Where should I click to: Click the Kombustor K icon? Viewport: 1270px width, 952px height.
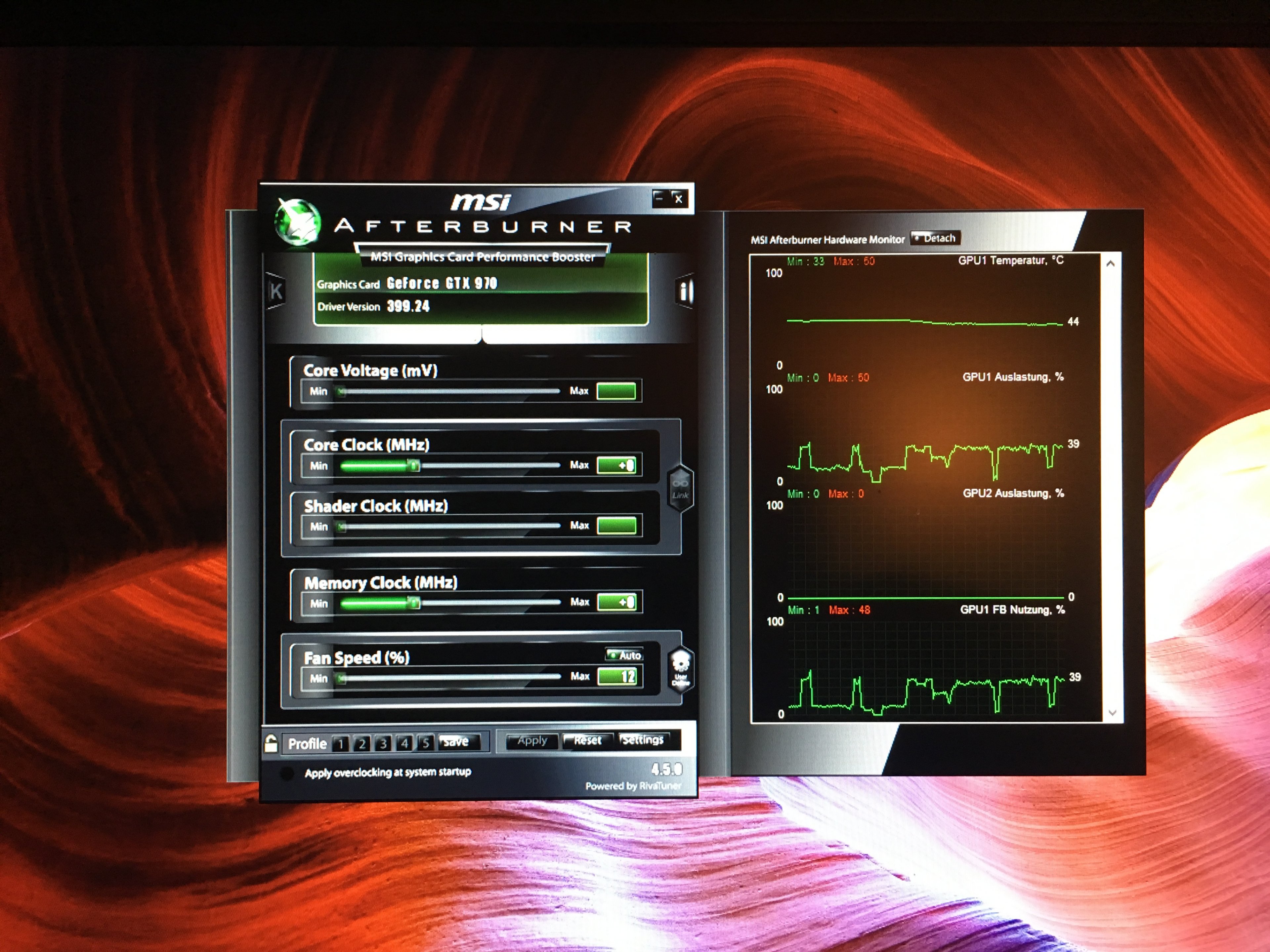pyautogui.click(x=276, y=292)
